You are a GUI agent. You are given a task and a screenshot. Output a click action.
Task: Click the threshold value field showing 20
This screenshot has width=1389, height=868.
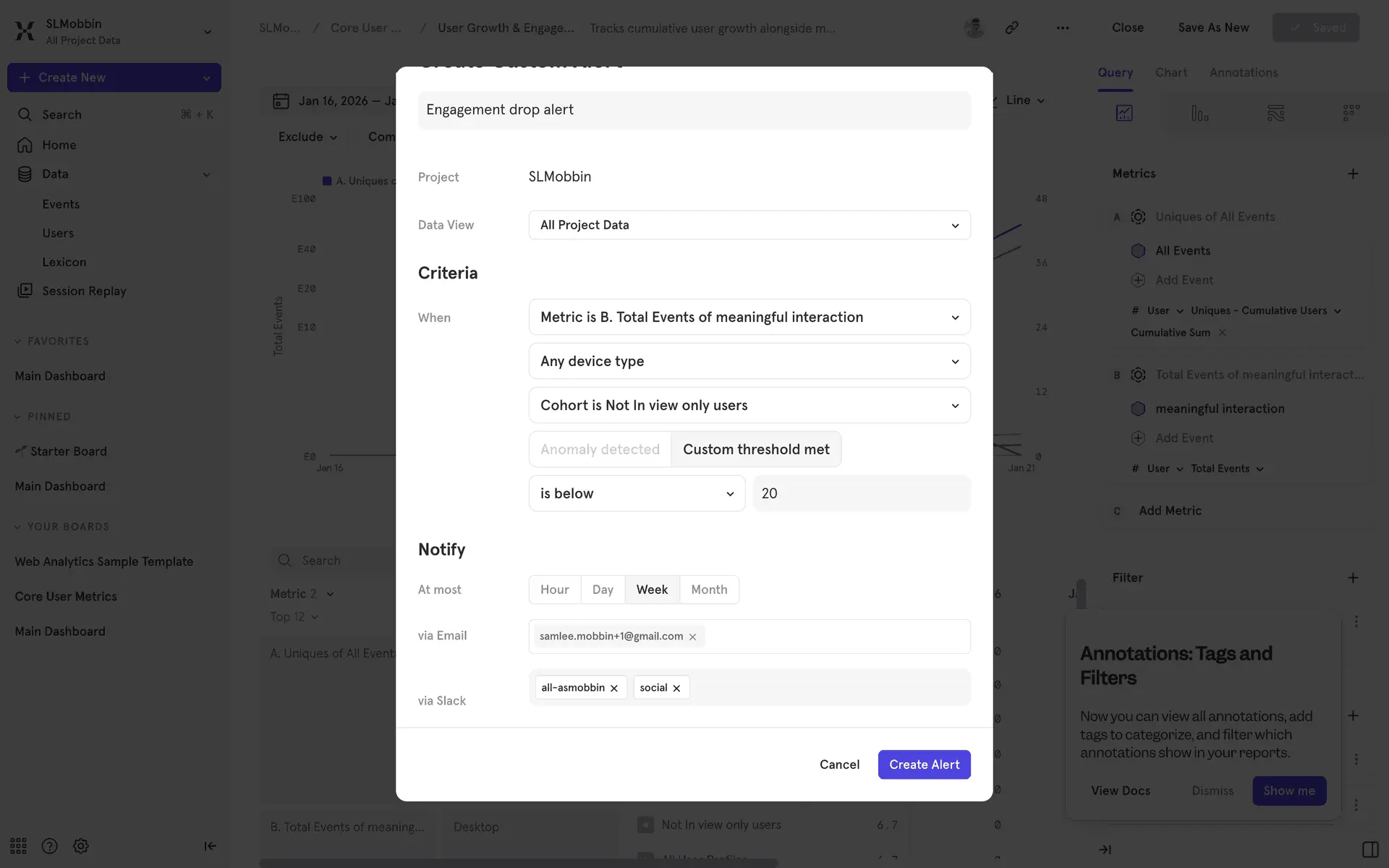[x=861, y=493]
